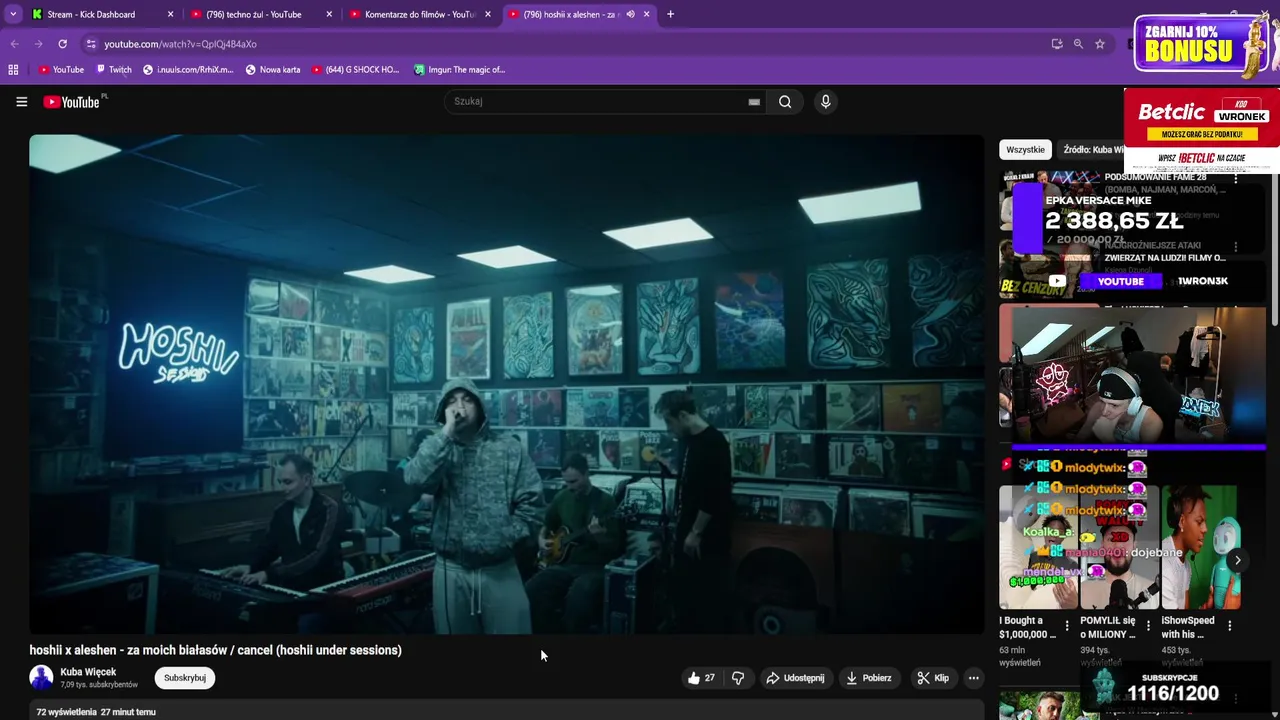Open Kuba Więcek channel avatar
The width and height of the screenshot is (1280, 720).
click(41, 677)
